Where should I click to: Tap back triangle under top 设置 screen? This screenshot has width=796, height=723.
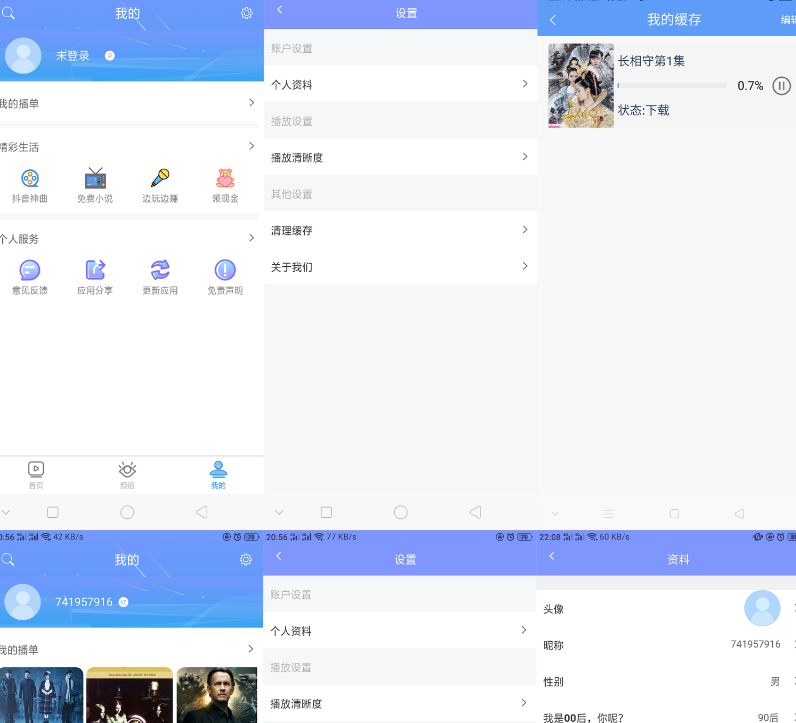pos(475,512)
